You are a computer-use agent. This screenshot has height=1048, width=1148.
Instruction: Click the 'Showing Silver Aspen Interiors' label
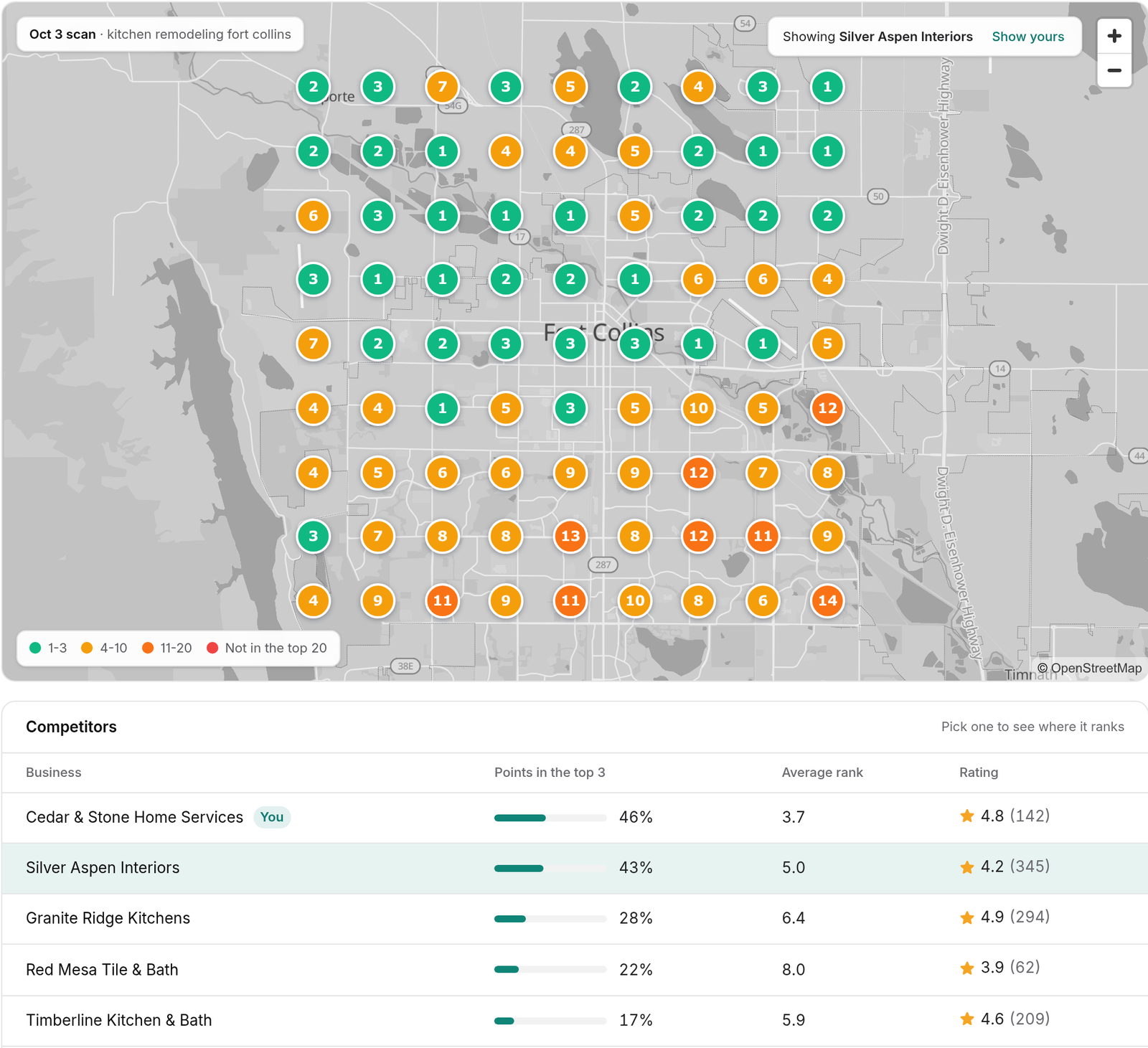tap(878, 37)
